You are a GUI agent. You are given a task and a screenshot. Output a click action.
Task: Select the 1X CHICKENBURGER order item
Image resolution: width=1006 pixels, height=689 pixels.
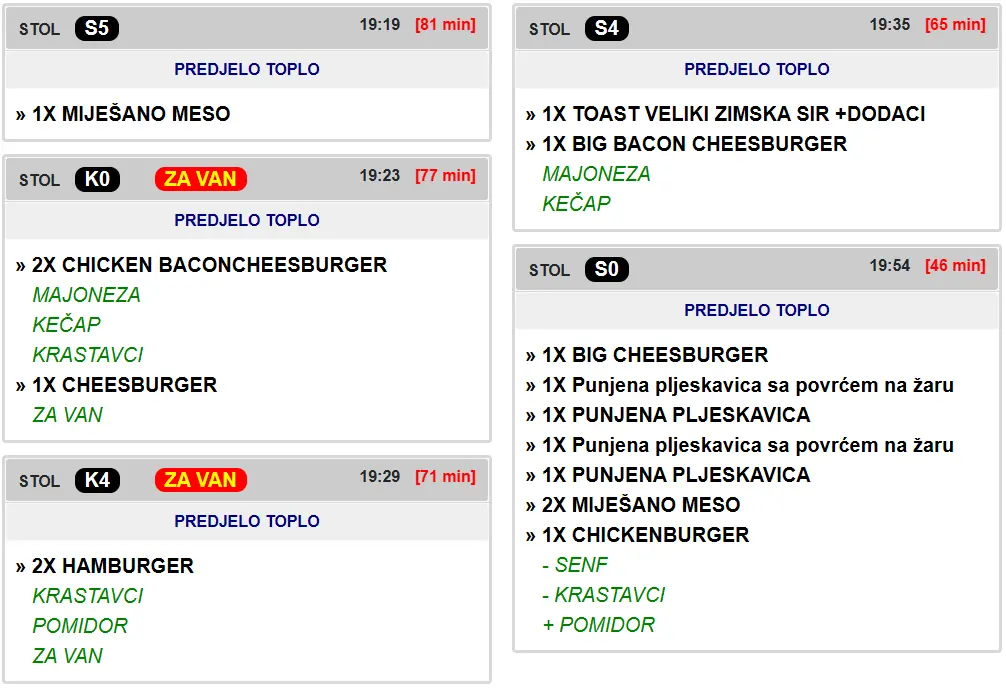tap(645, 535)
